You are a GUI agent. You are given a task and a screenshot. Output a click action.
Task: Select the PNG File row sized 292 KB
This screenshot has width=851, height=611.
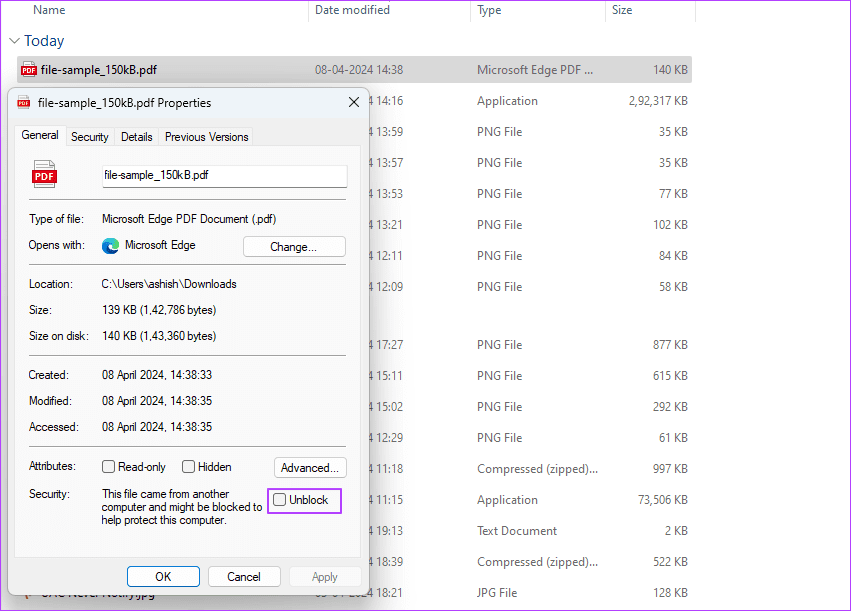coord(530,406)
